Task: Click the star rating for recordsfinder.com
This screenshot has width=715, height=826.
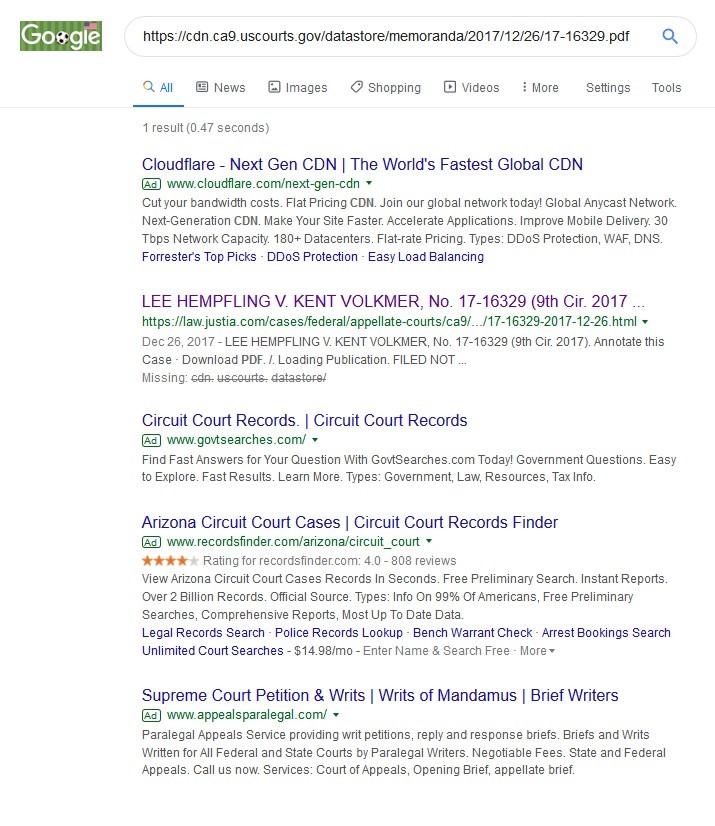Action: tap(170, 560)
